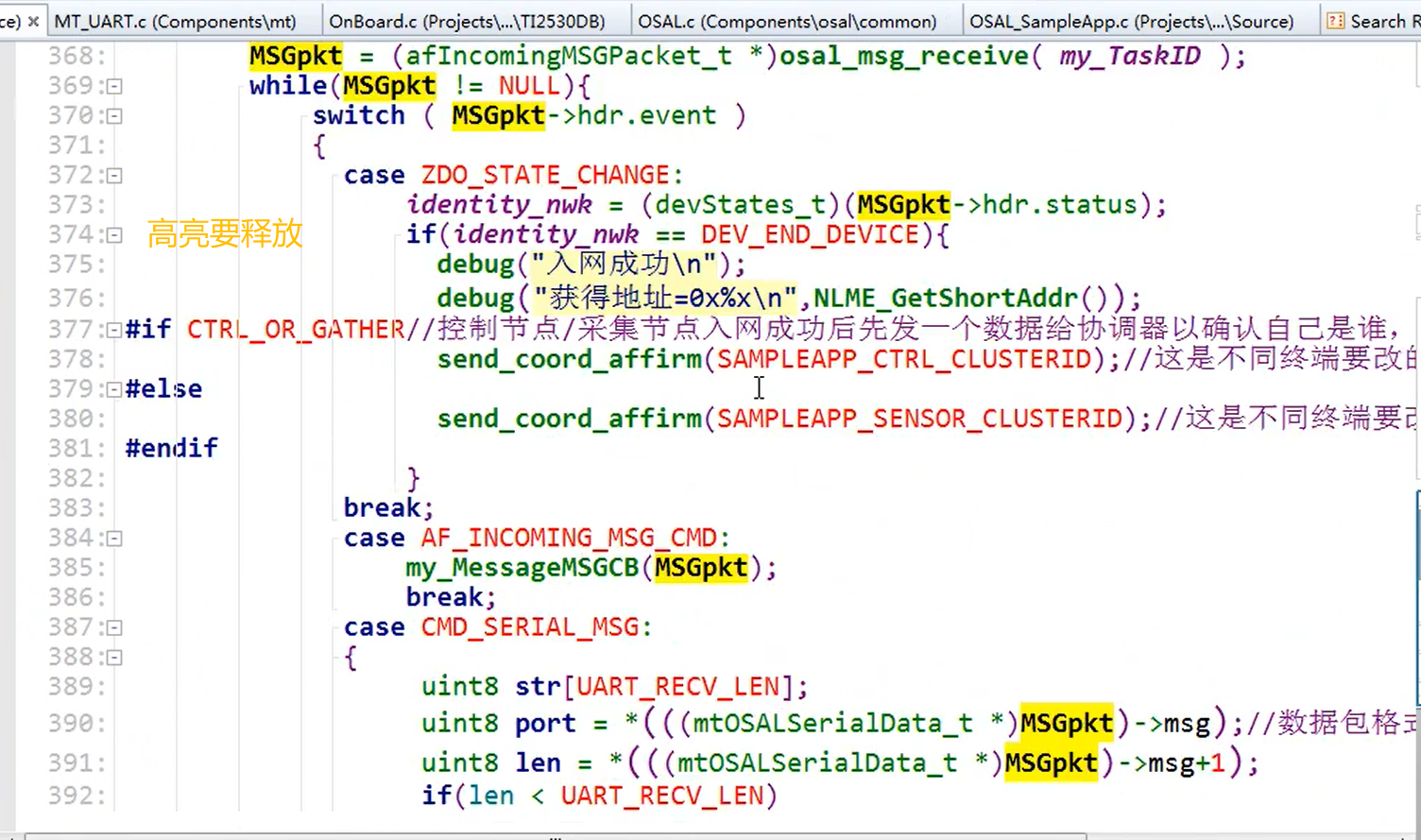
Task: Collapse the case fold at line 372
Action: pos(114,176)
